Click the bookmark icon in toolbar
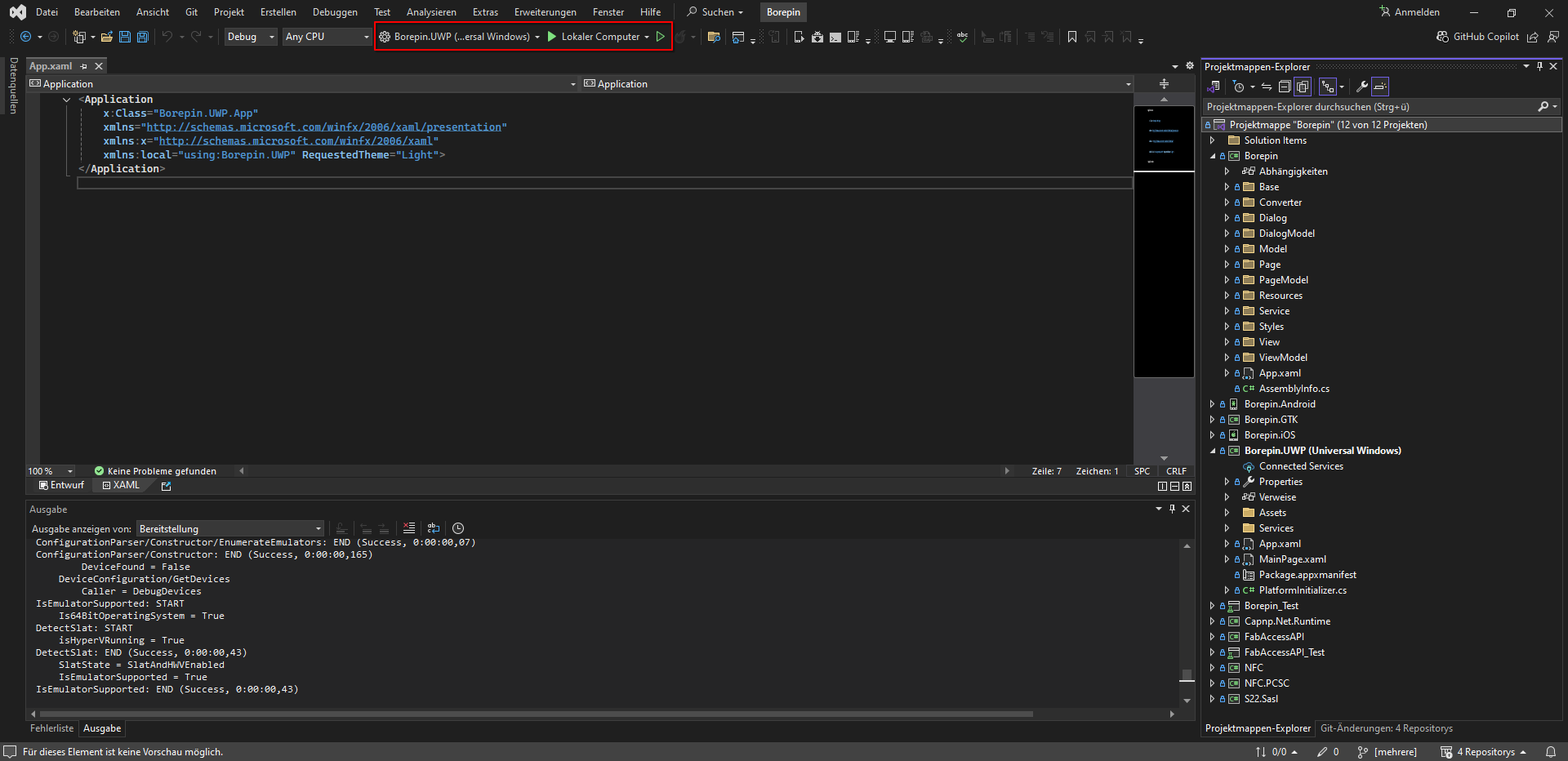The height and width of the screenshot is (761, 1568). pyautogui.click(x=1072, y=37)
